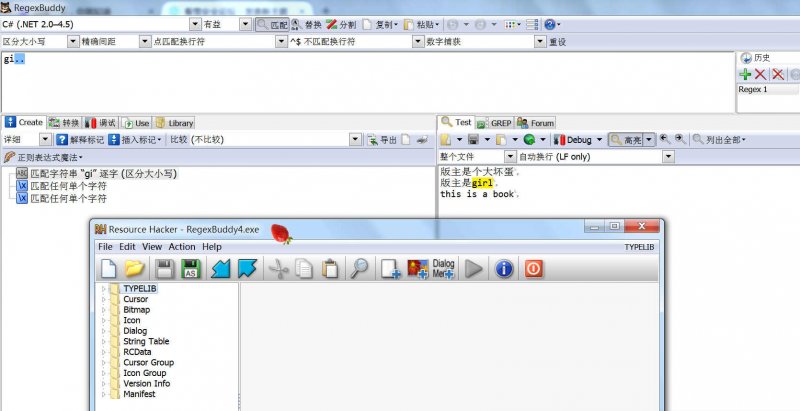
Task: Click the Add new blank resource icon
Action: [x=391, y=269]
